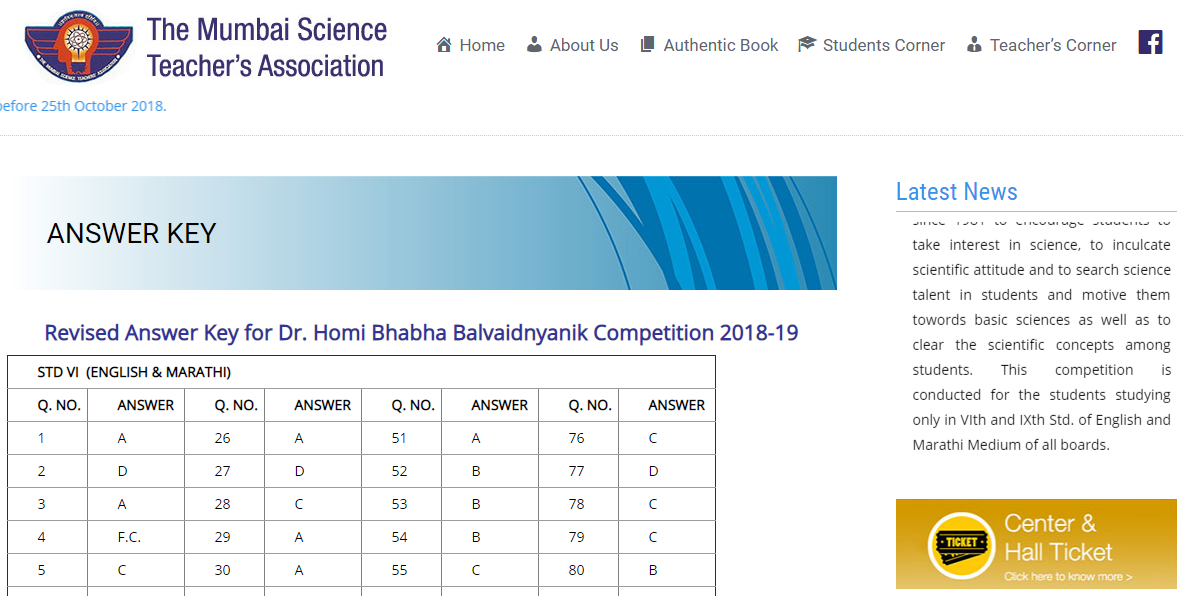Select the About Us person icon

[x=535, y=44]
